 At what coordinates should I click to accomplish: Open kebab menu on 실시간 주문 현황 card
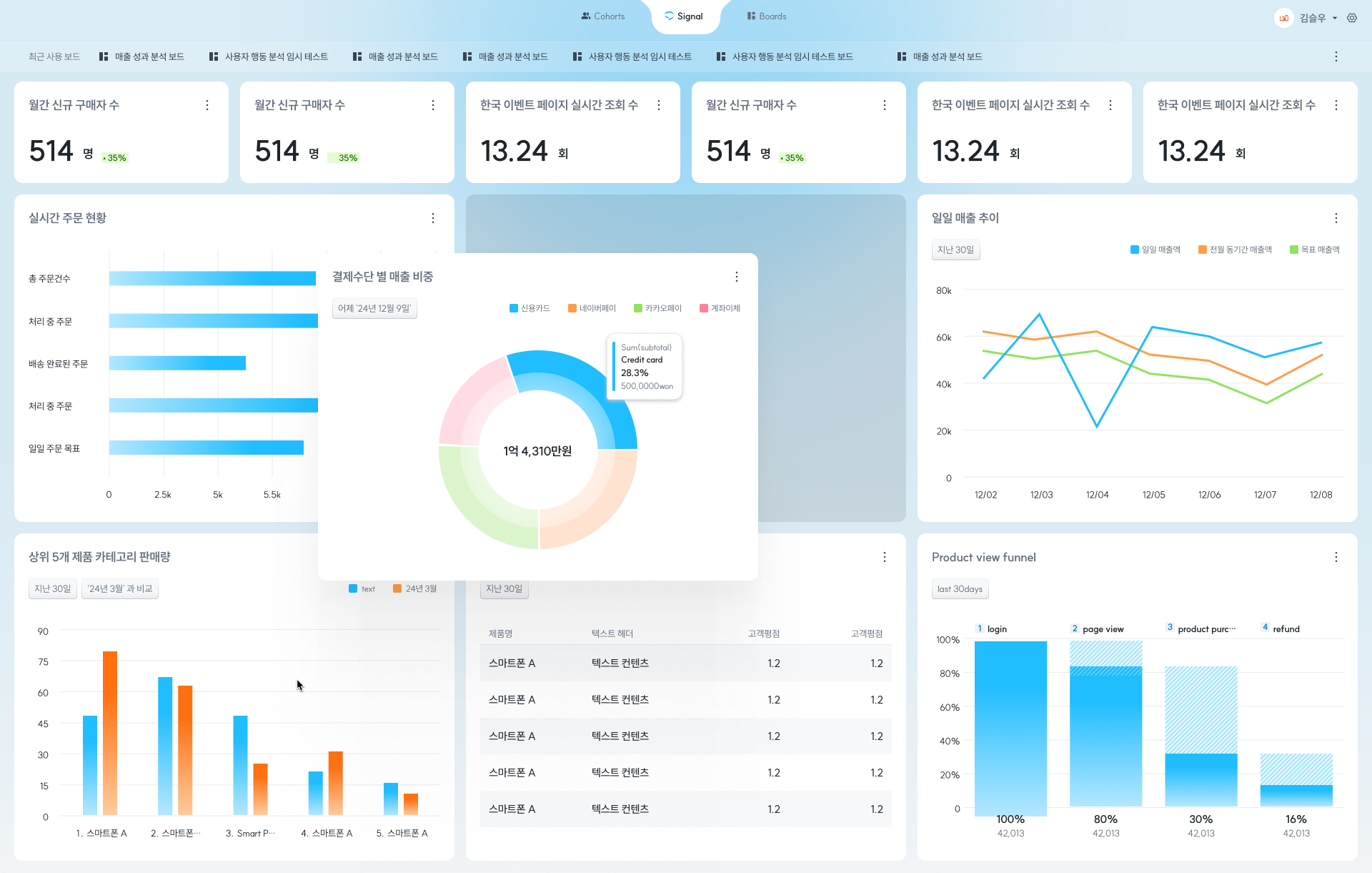(x=433, y=218)
